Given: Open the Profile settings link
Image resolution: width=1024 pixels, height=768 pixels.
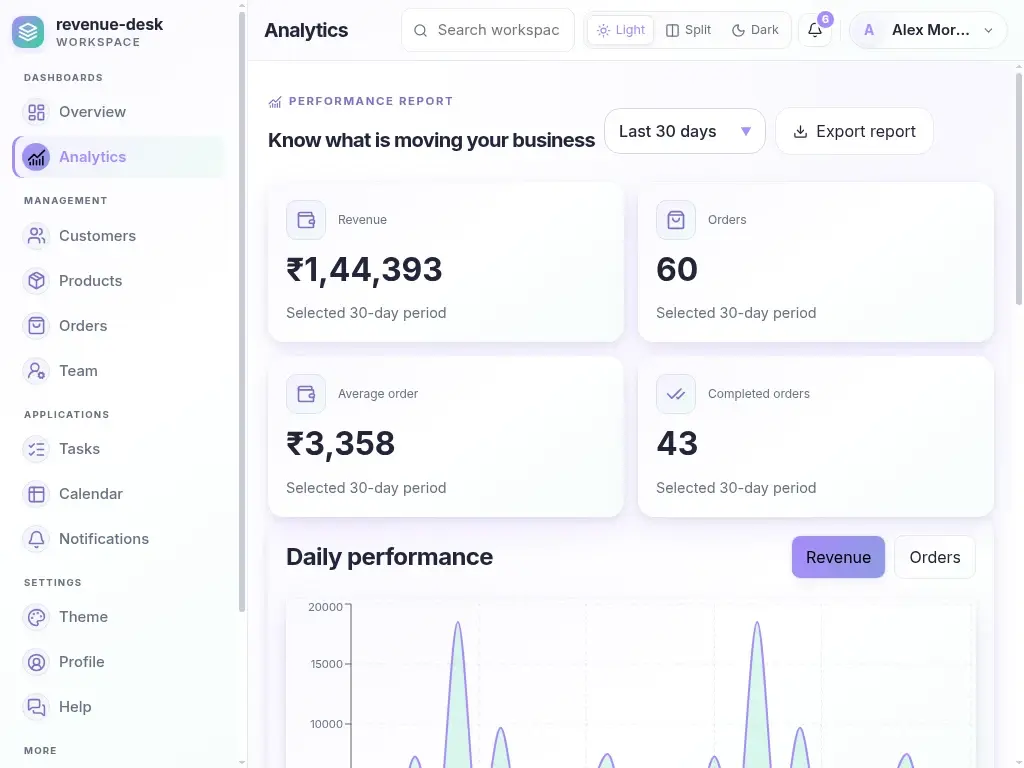Looking at the screenshot, I should point(118,662).
